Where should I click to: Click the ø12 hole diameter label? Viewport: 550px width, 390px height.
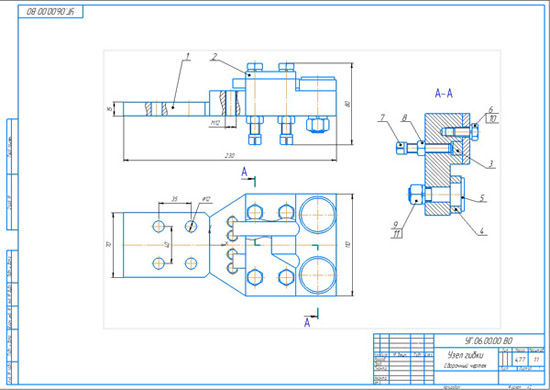point(207,199)
